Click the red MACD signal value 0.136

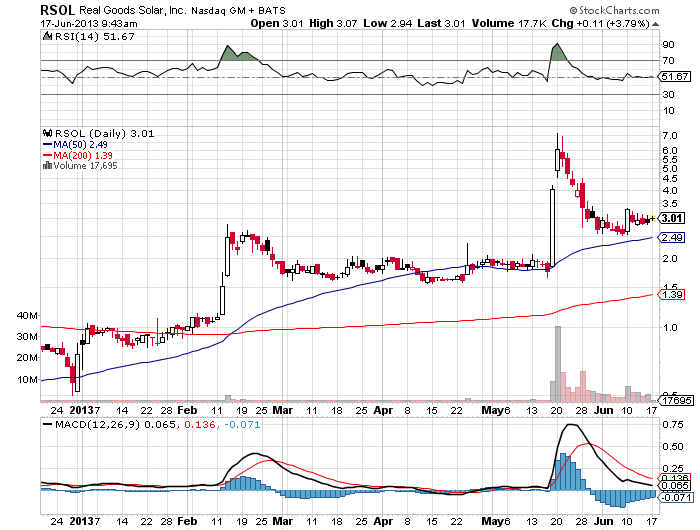(x=199, y=424)
